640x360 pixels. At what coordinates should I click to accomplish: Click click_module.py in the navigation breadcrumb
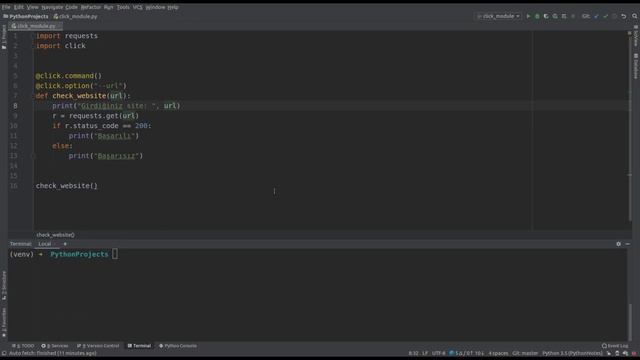coord(76,16)
